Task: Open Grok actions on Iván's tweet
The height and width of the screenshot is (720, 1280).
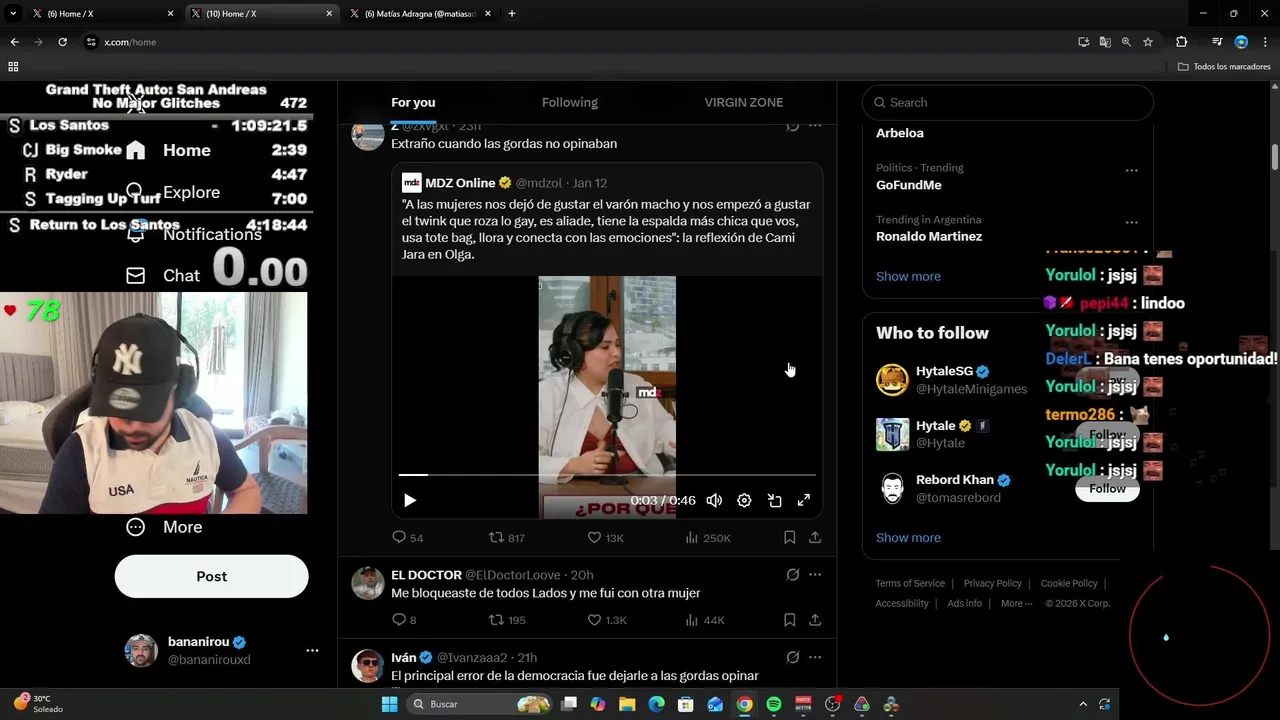Action: (x=792, y=657)
